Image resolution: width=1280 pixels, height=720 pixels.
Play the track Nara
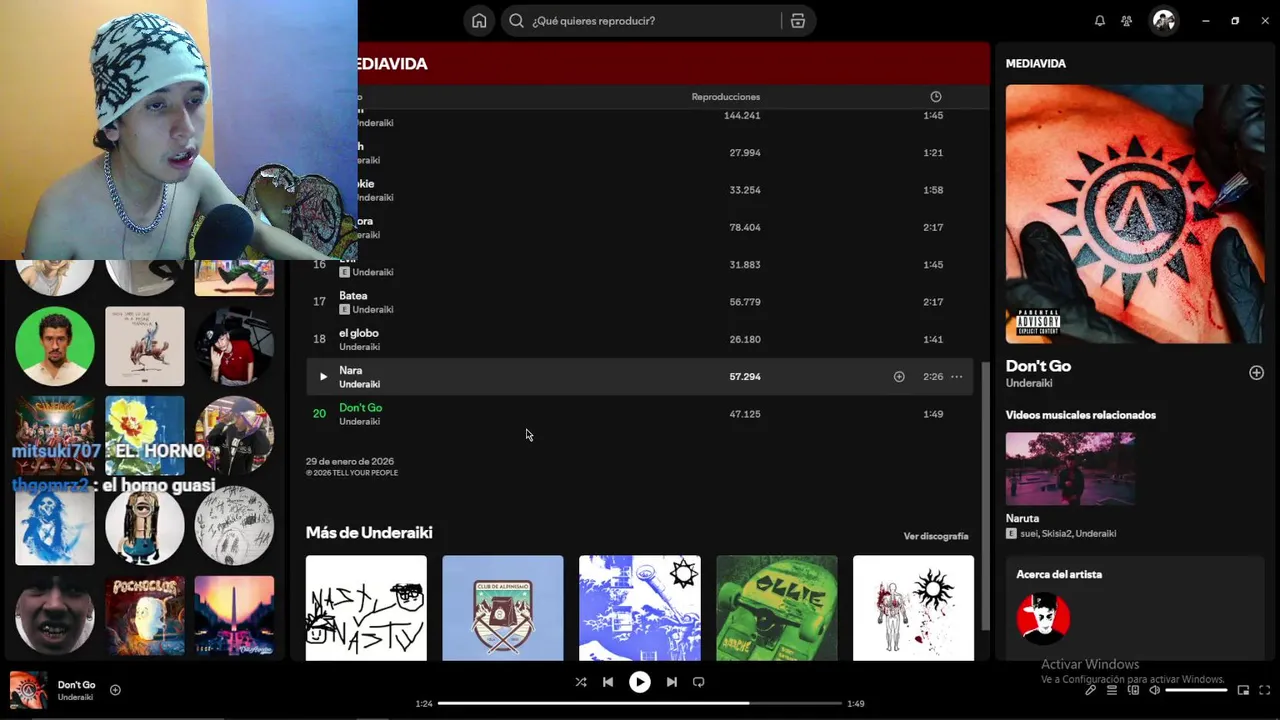tap(323, 377)
